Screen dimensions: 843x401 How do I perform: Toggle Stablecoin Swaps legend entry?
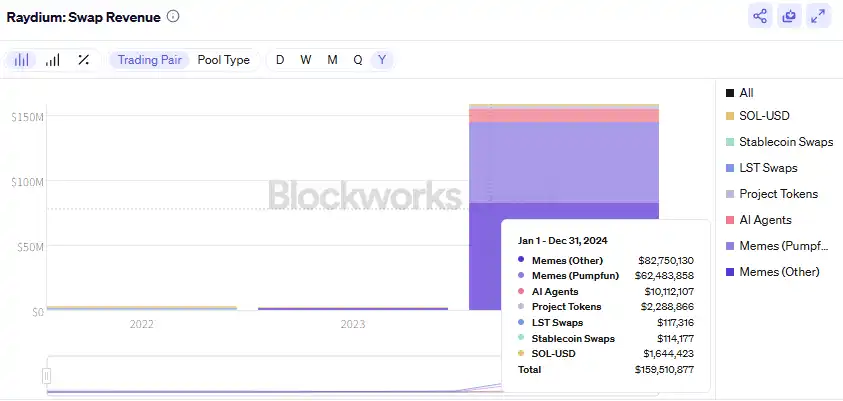pos(785,142)
